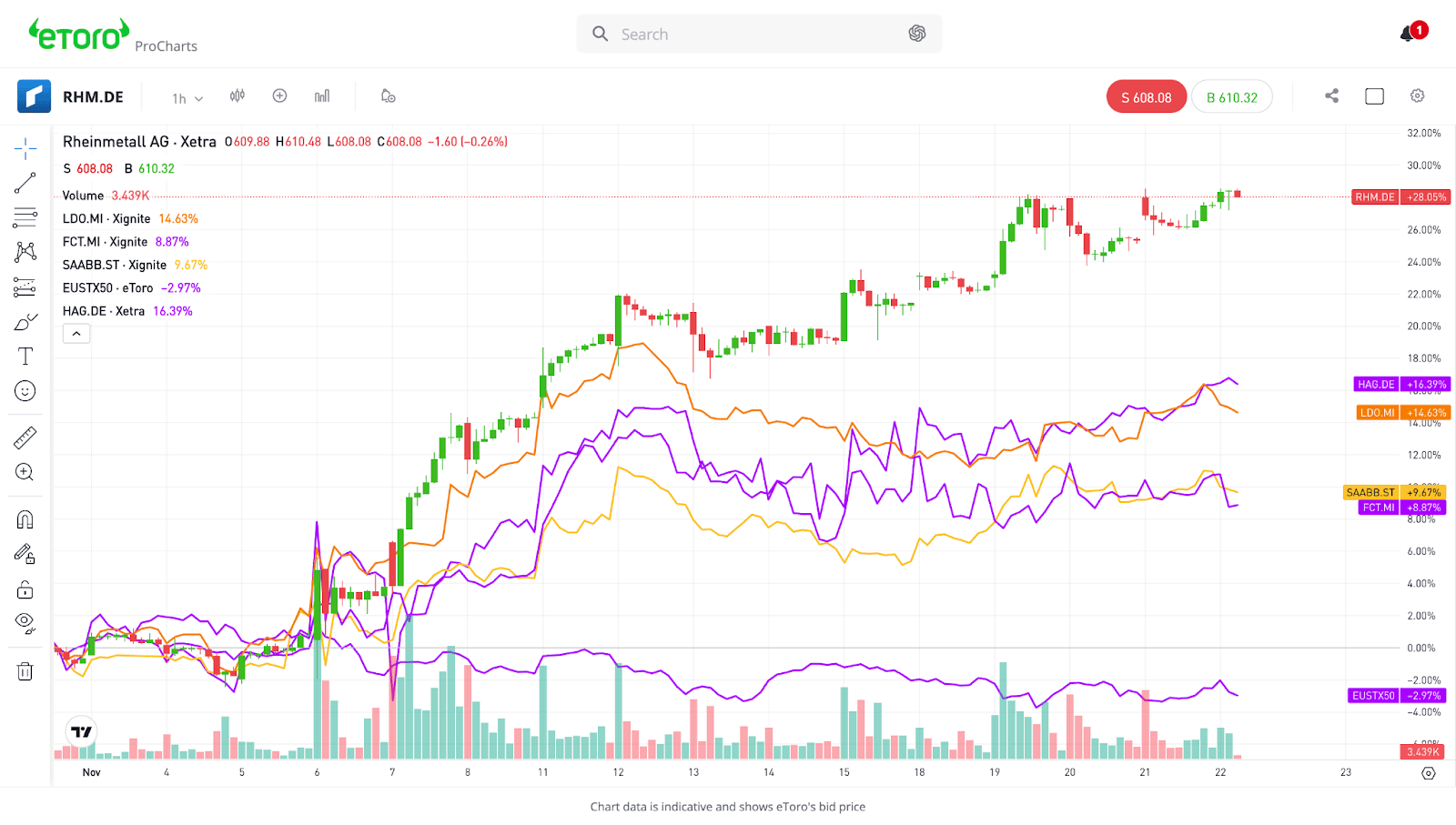Click the HAG.DE +16.39% axis label

click(x=1402, y=385)
